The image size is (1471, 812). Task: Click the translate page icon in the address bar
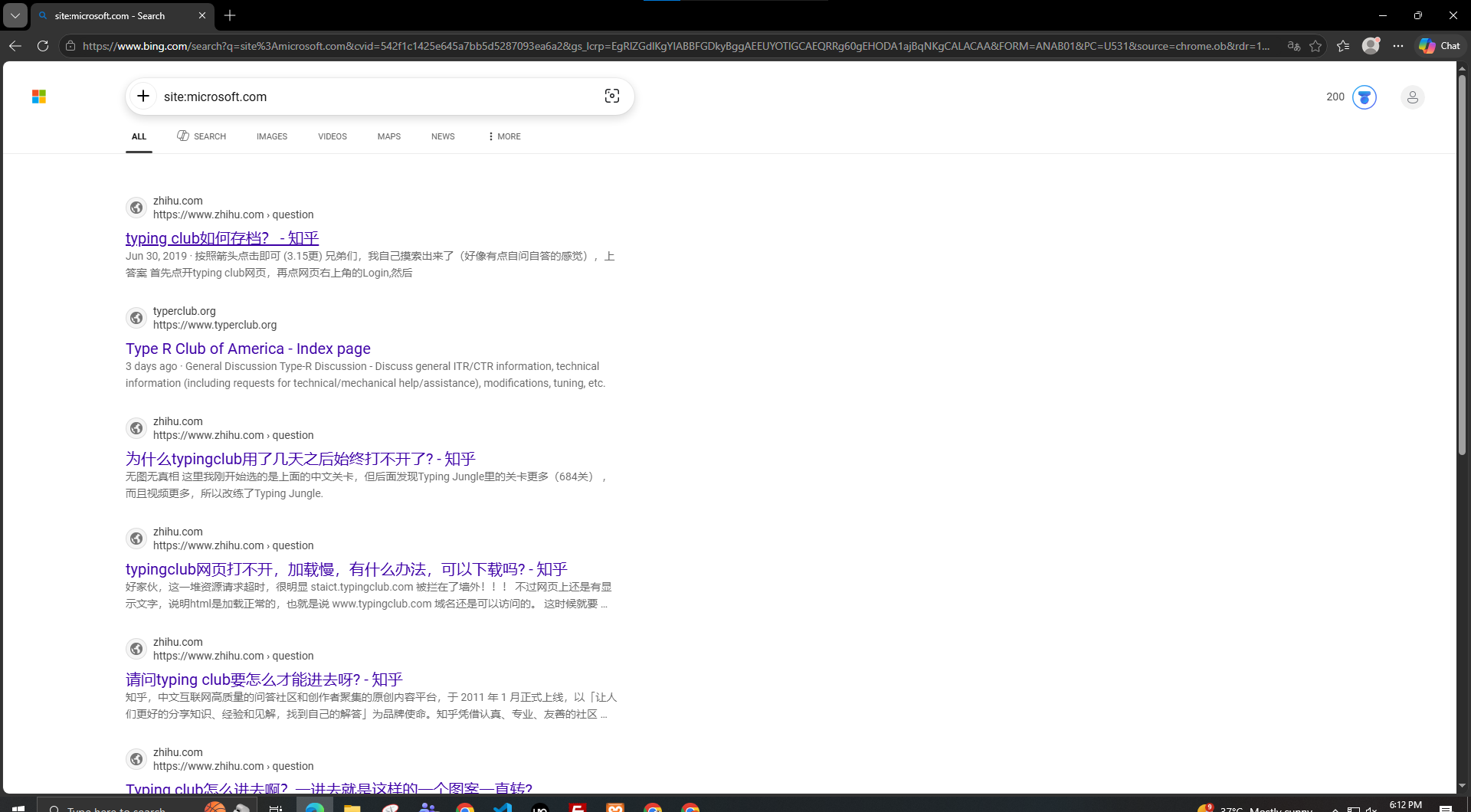1294,46
